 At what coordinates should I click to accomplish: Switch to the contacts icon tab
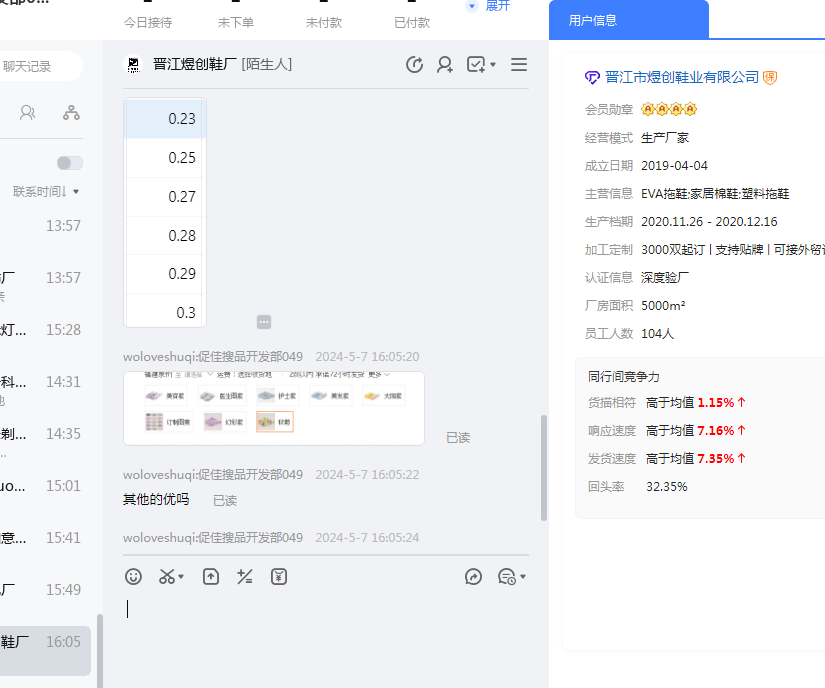click(x=27, y=113)
